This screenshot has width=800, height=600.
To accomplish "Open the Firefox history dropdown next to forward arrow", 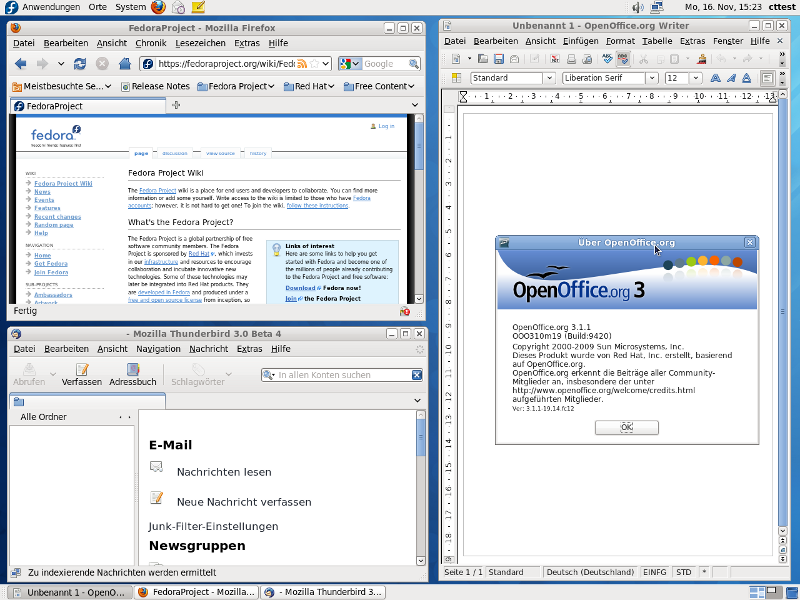I will [61, 64].
